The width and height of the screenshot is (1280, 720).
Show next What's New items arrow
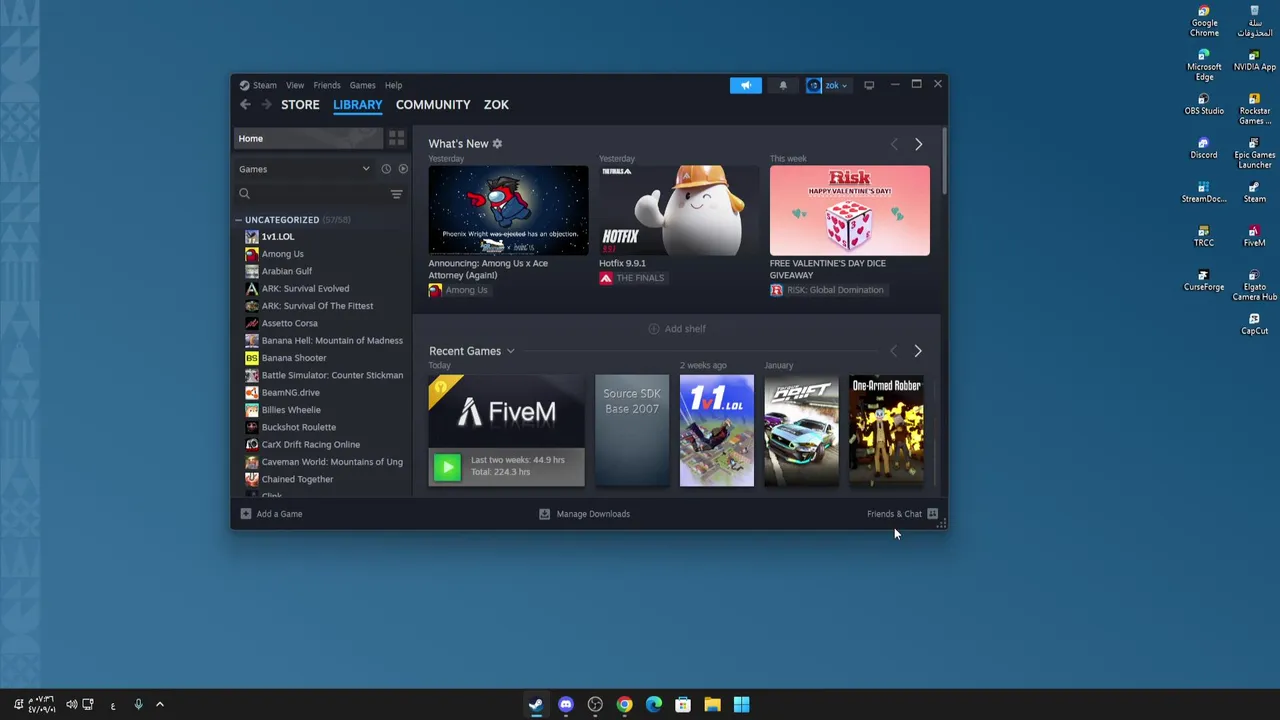pyautogui.click(x=918, y=144)
